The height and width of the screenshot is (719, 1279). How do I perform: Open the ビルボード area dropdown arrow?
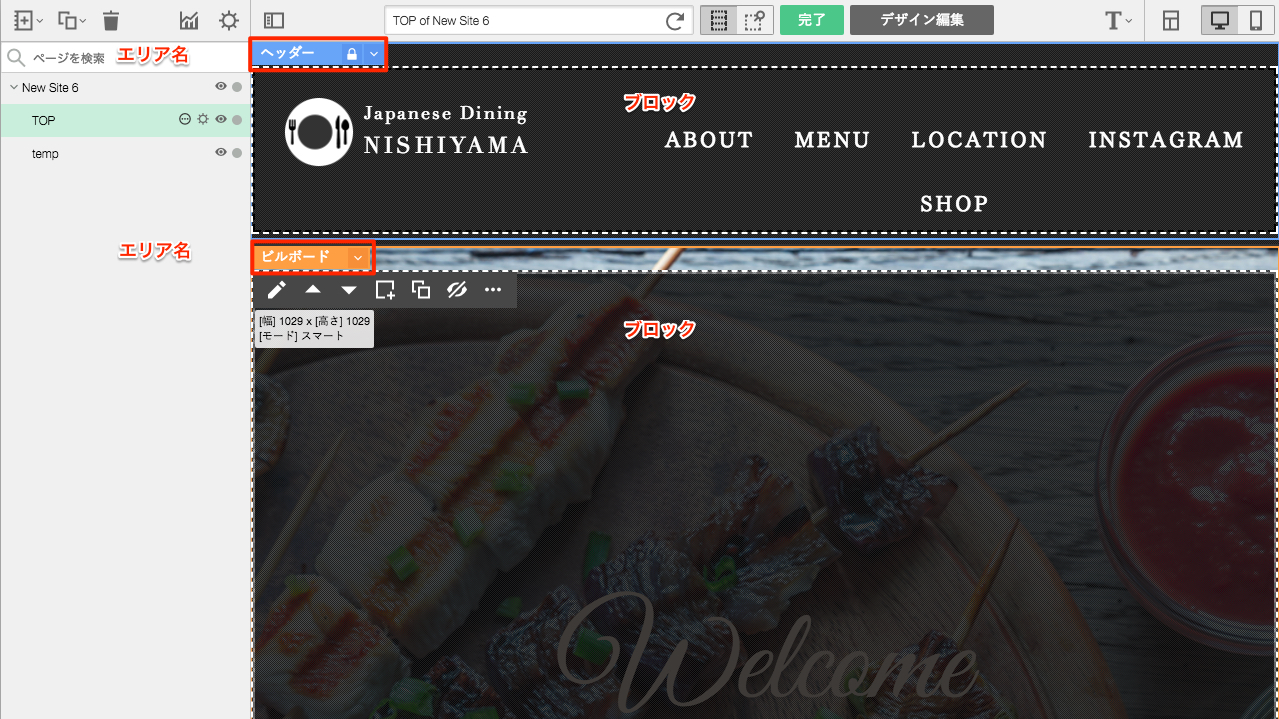tap(358, 258)
